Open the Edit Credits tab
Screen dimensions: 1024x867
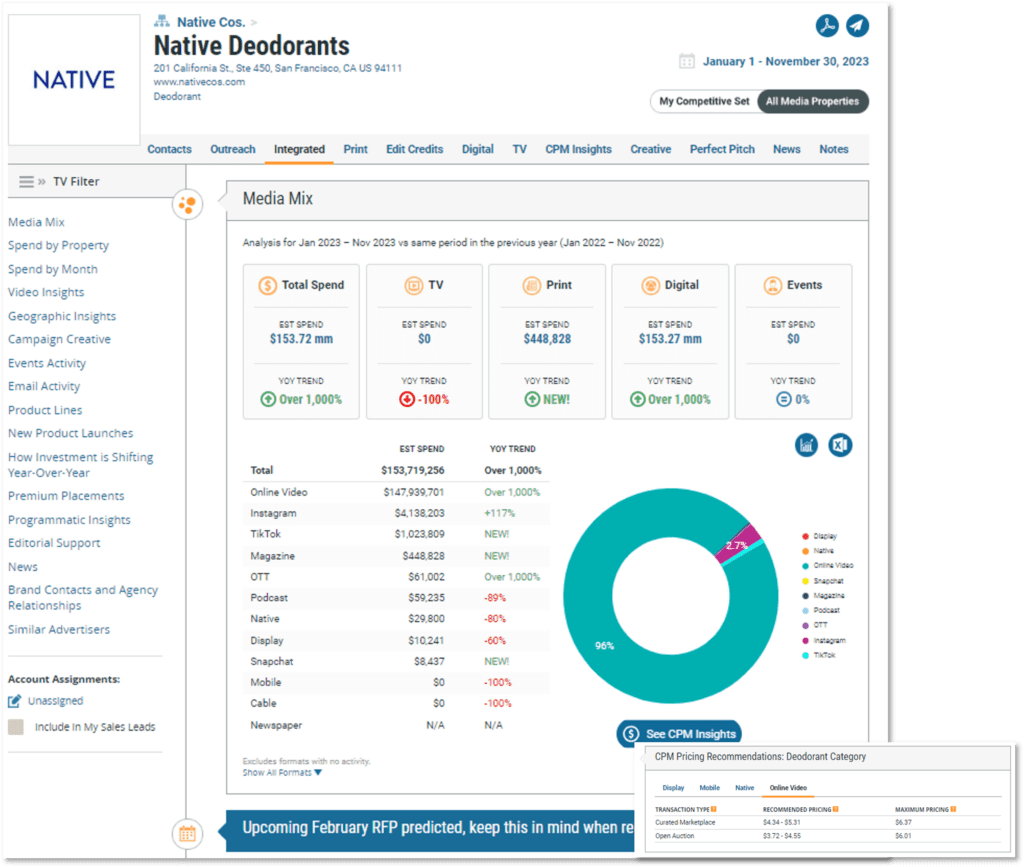point(414,149)
